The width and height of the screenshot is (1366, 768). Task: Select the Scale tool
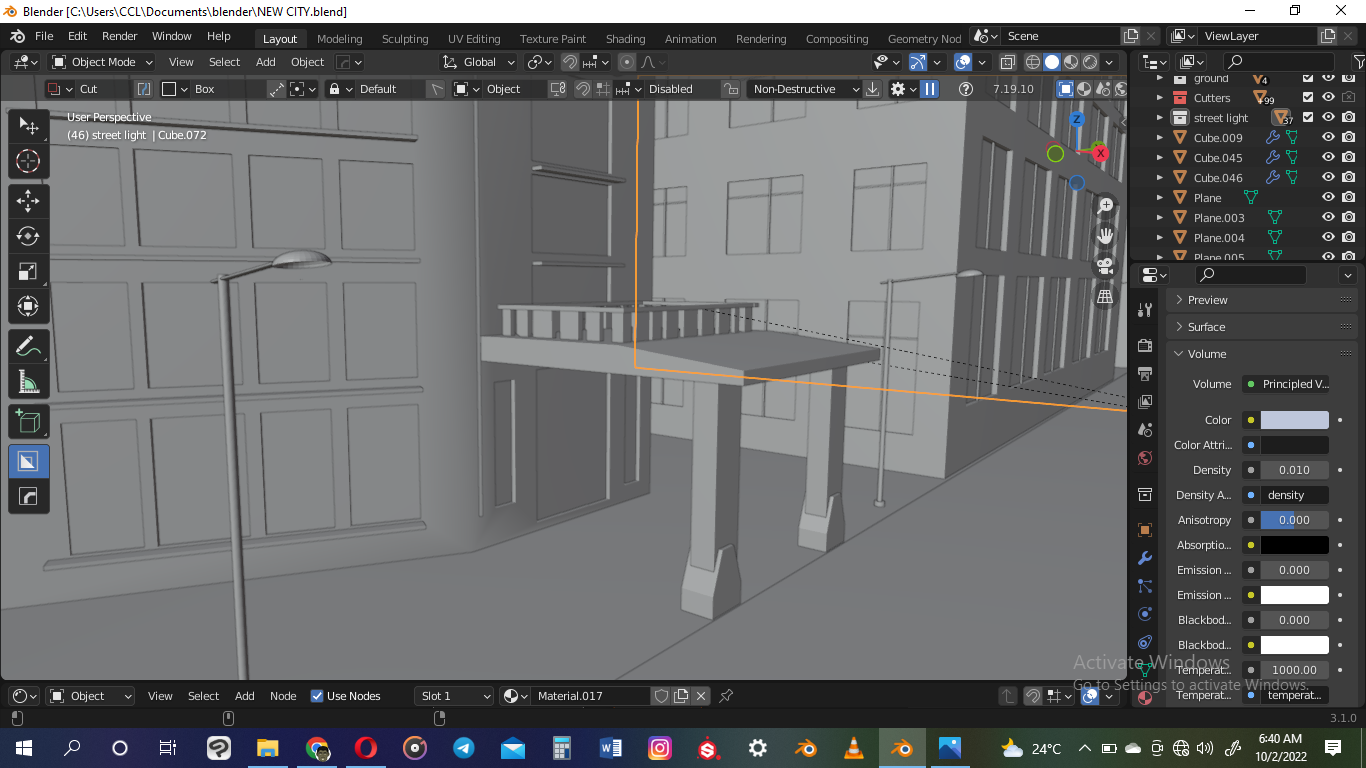tap(28, 271)
